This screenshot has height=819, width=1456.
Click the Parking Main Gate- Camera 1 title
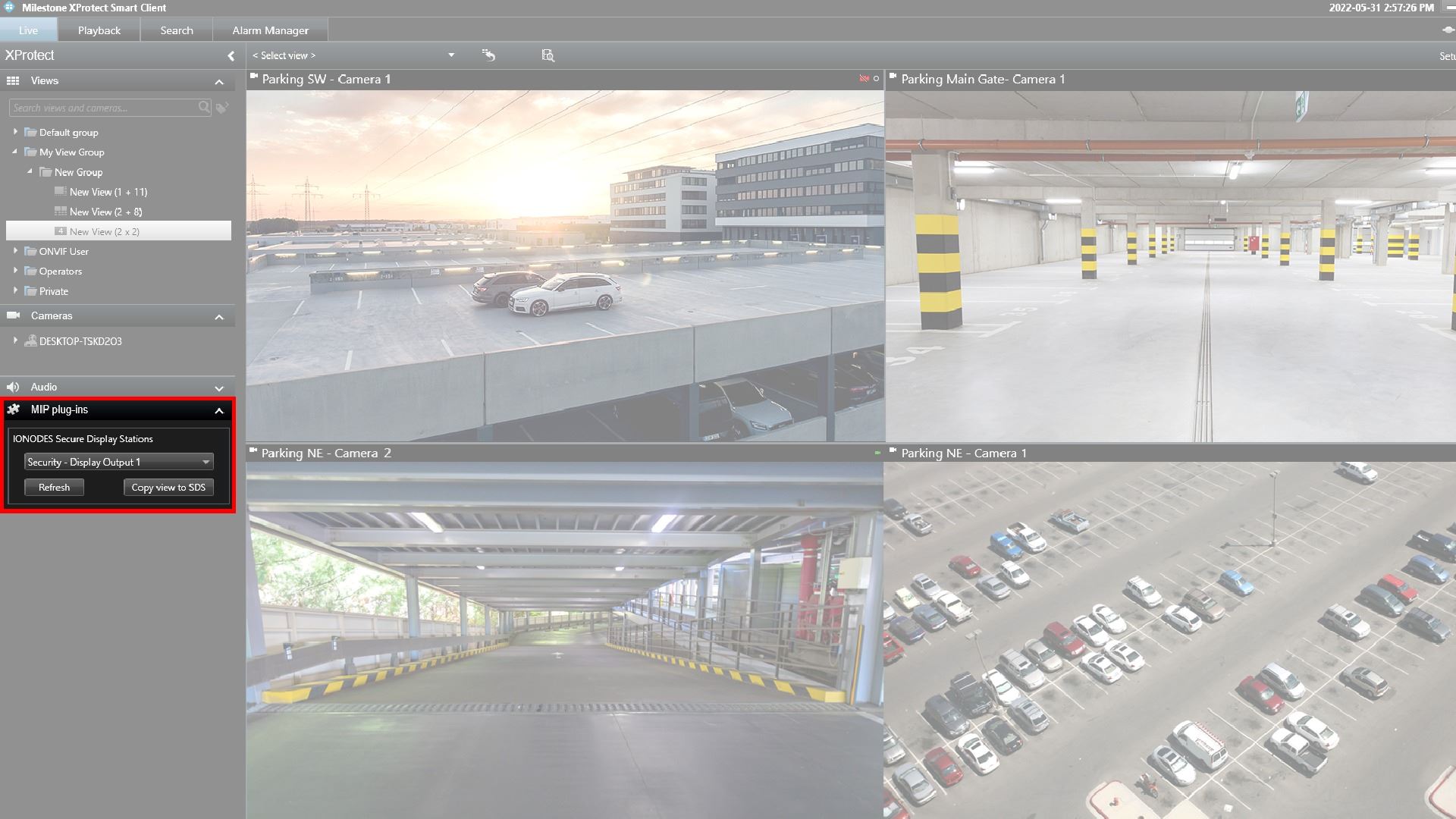pos(983,79)
